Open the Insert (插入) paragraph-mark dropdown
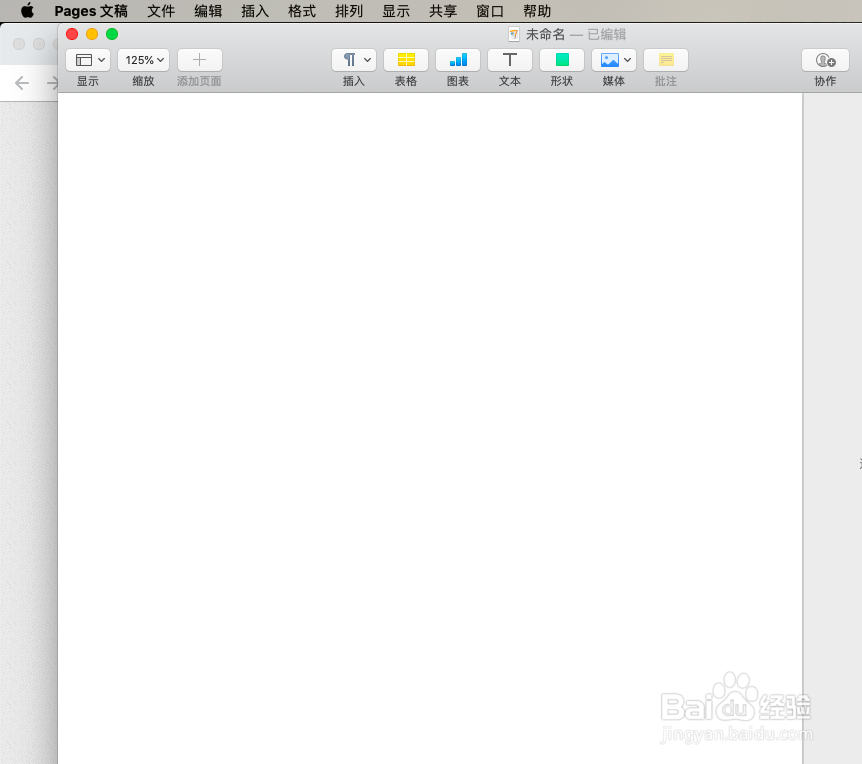Screen dimensions: 862x764 [354, 60]
